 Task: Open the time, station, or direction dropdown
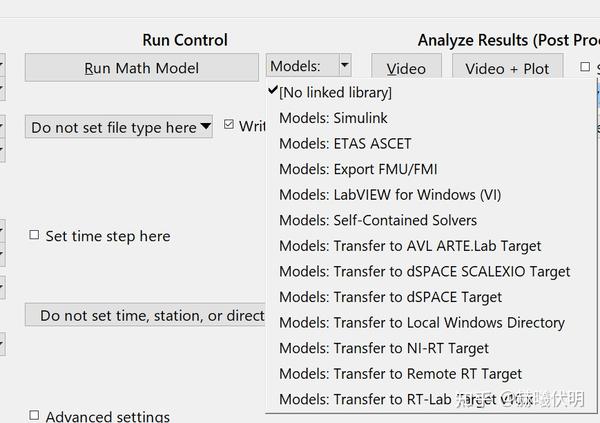point(150,315)
